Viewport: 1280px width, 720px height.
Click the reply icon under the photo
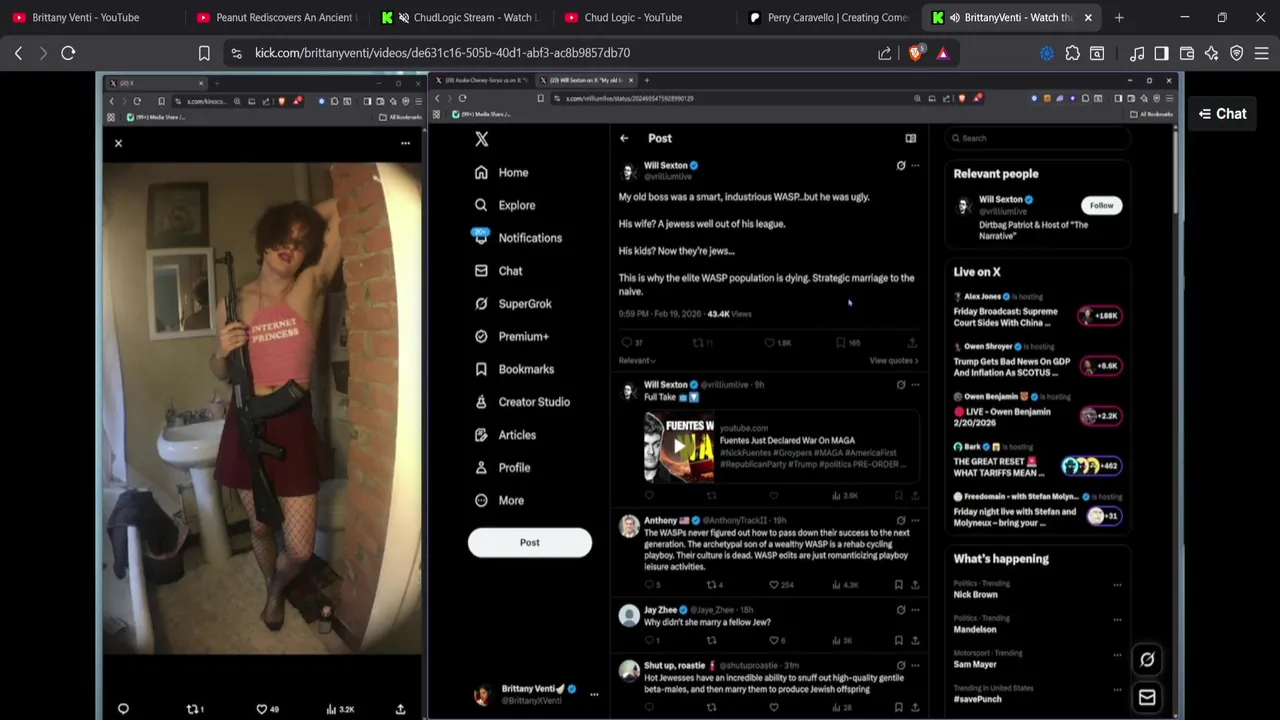[123, 709]
